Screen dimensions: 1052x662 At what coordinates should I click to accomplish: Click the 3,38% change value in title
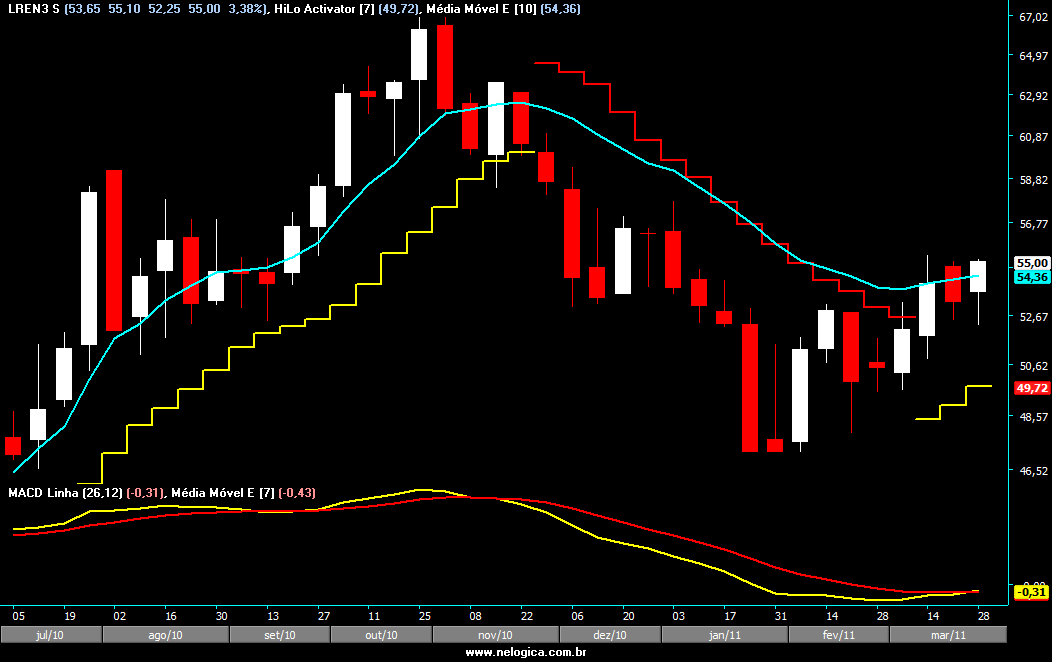pos(246,9)
